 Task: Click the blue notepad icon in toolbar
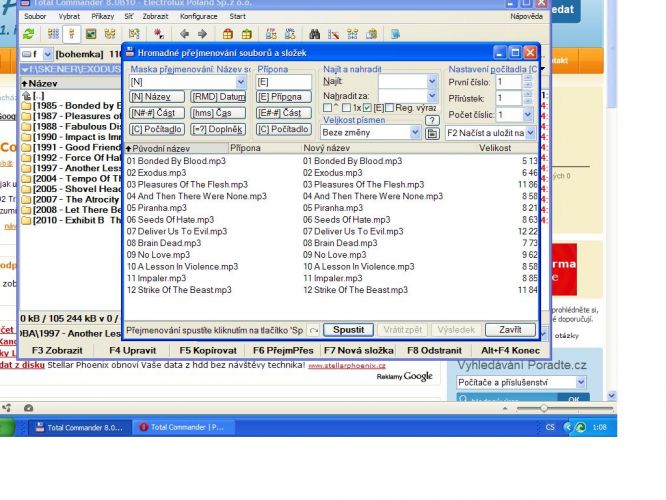(x=395, y=34)
